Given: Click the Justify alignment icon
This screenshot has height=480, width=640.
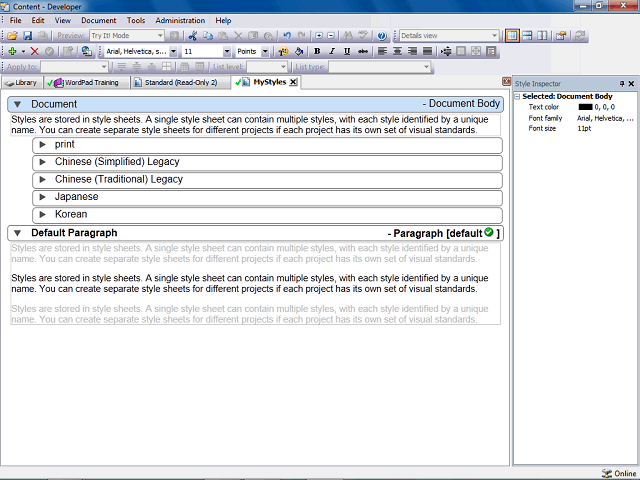Looking at the screenshot, I should [x=427, y=51].
